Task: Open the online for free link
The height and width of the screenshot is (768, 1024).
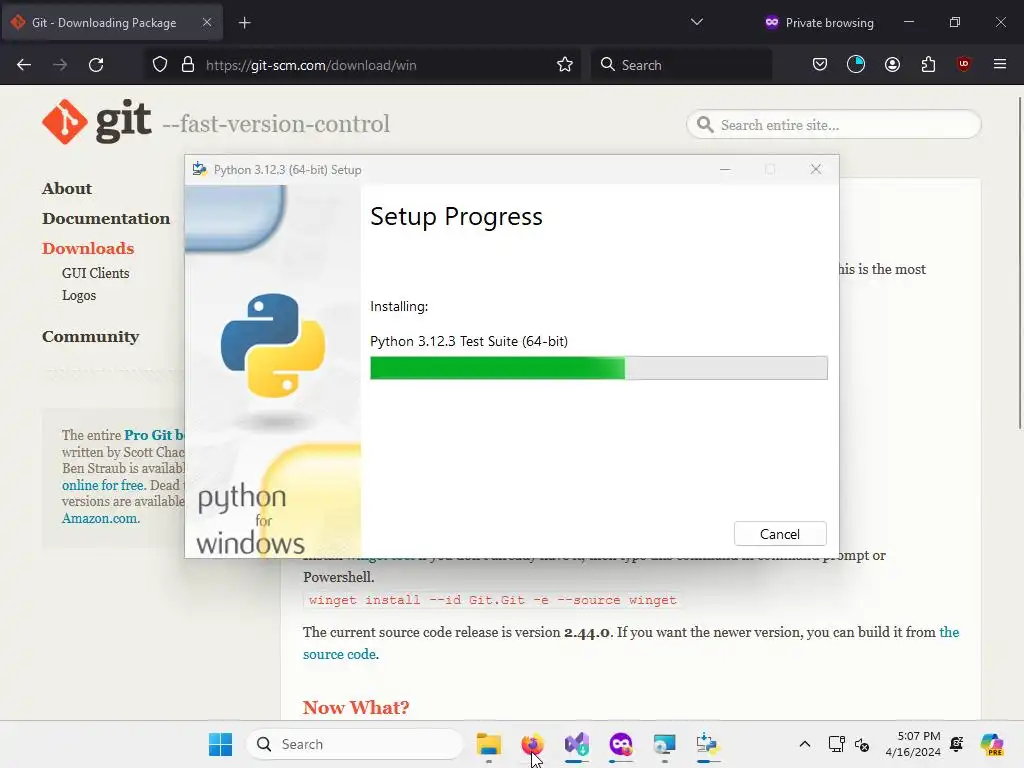Action: [103, 485]
